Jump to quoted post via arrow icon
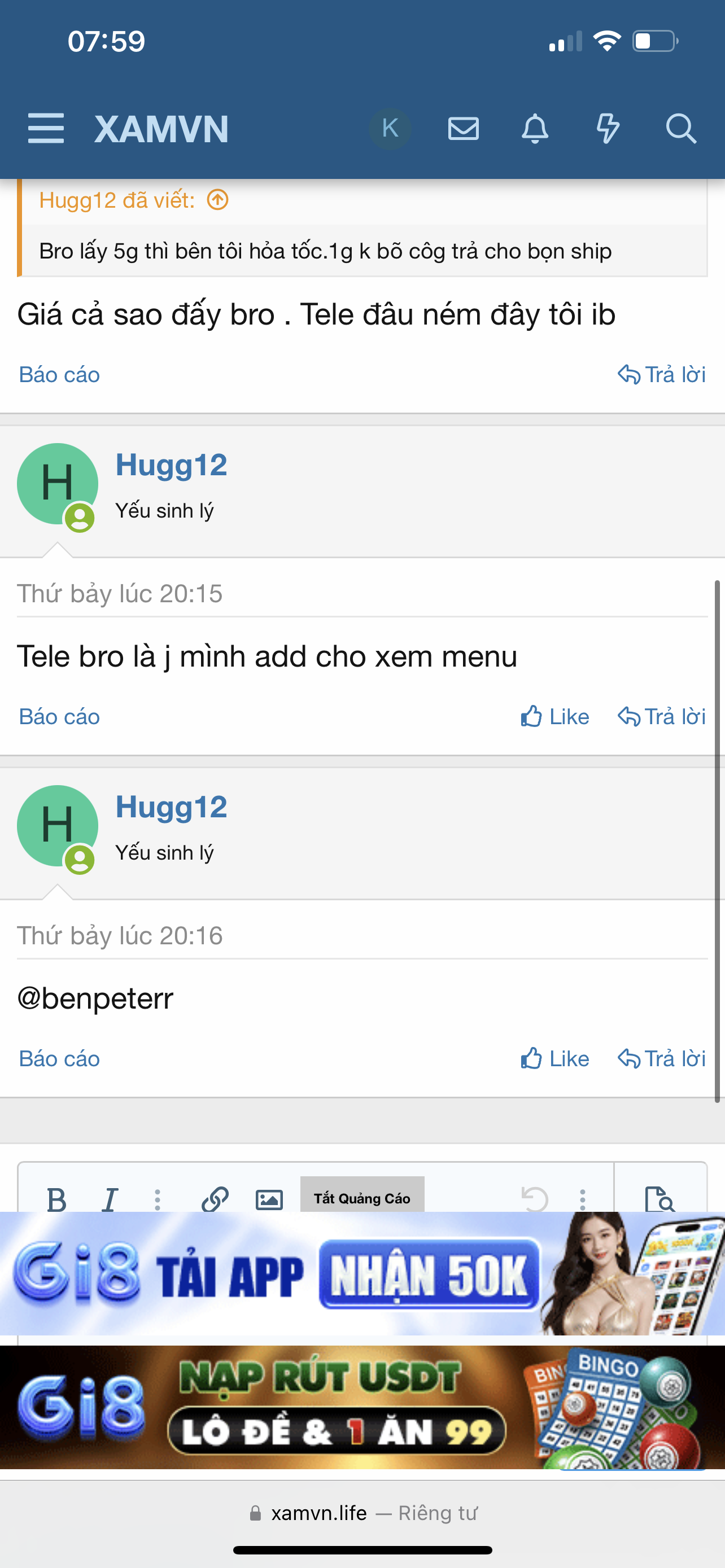The height and width of the screenshot is (1568, 725). click(217, 200)
